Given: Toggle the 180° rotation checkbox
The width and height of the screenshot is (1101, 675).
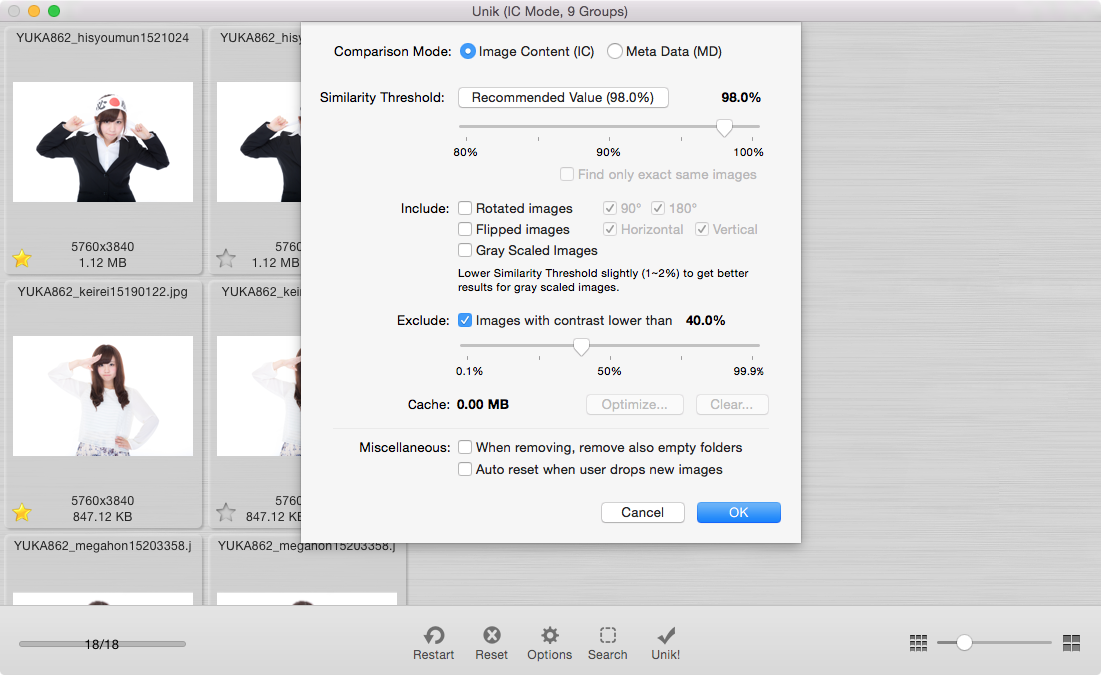Looking at the screenshot, I should point(658,208).
